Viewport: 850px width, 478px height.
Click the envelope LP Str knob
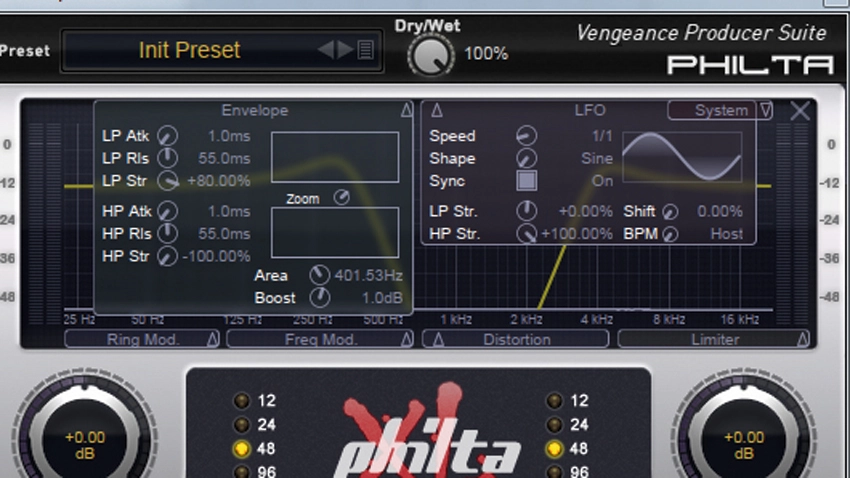click(x=168, y=180)
